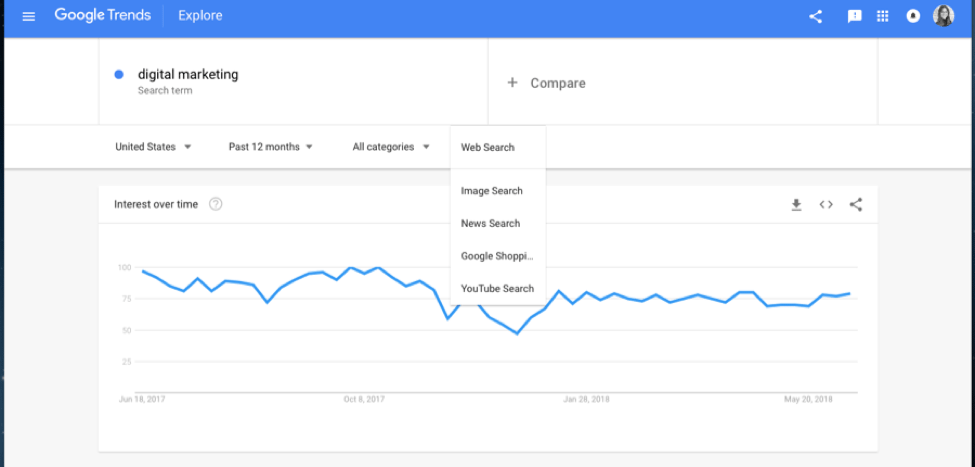
Task: Choose YouTube Search option
Action: click(x=497, y=289)
